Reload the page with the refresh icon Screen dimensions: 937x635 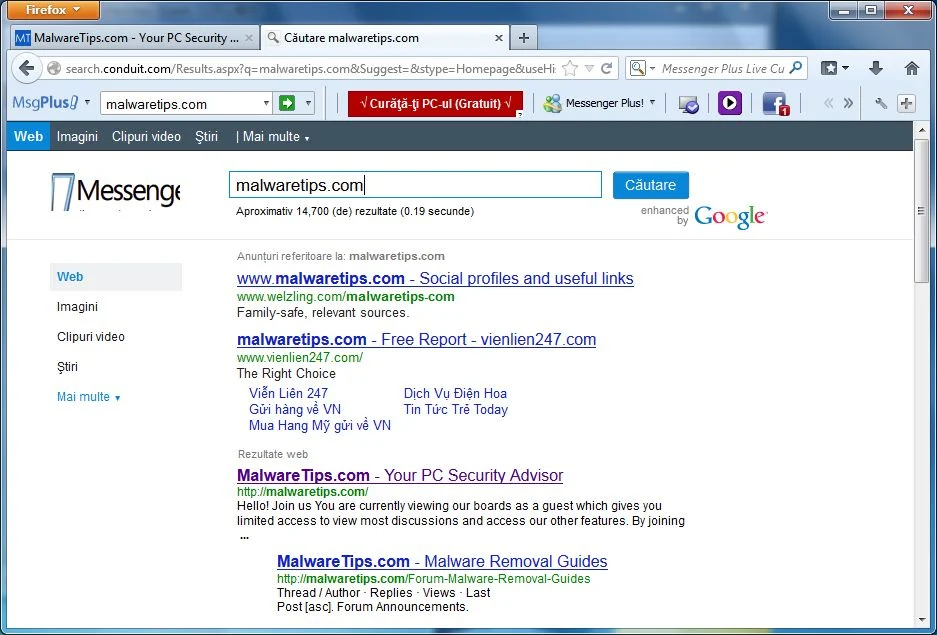(607, 69)
